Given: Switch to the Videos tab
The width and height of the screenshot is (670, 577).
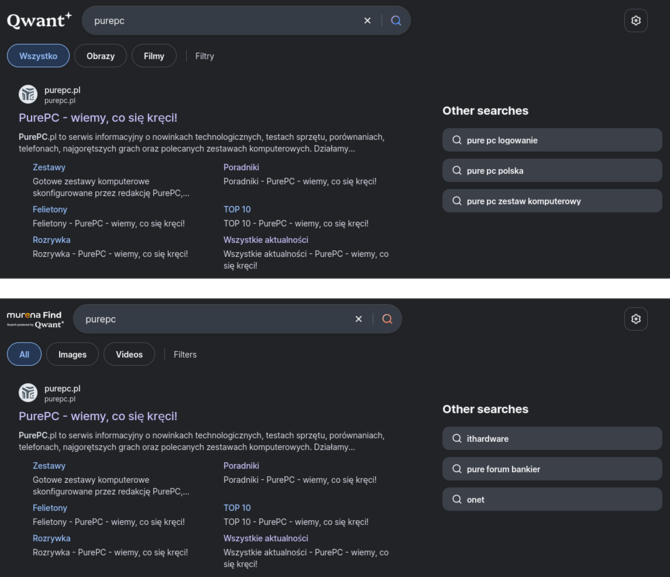Looking at the screenshot, I should tap(129, 354).
